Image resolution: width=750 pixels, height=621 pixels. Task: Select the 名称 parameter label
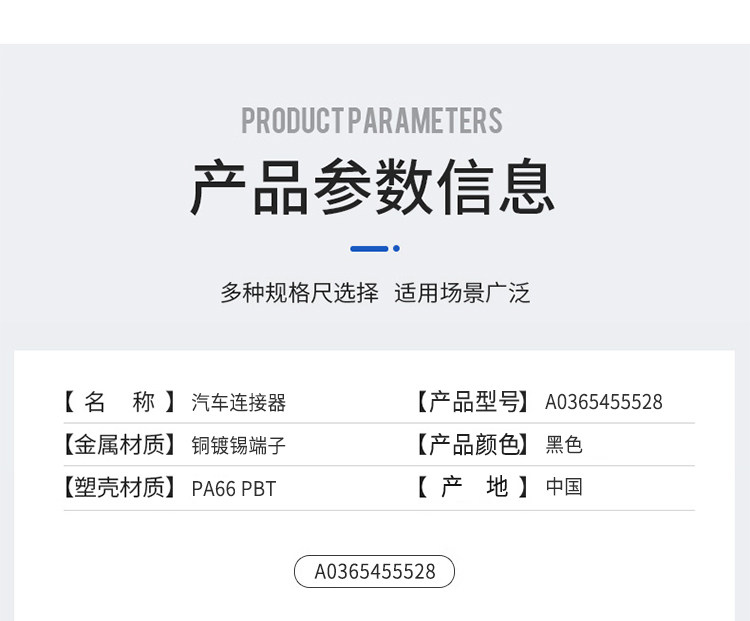pyautogui.click(x=120, y=402)
